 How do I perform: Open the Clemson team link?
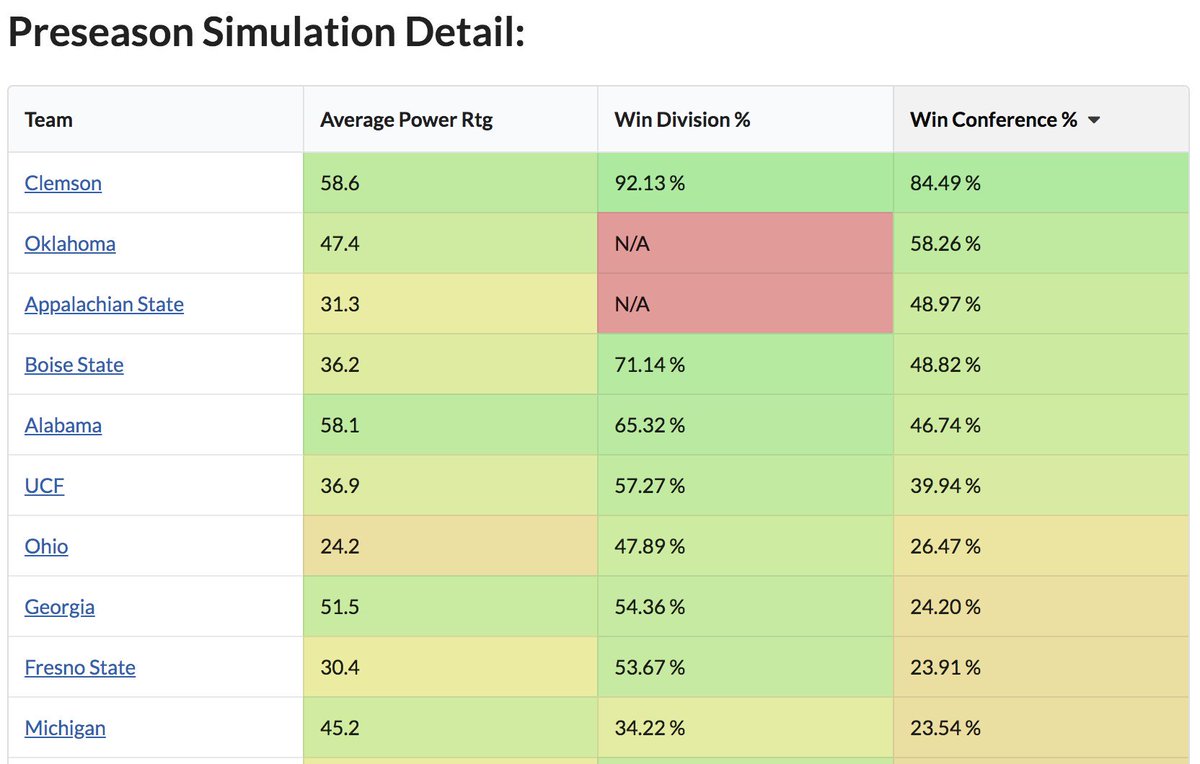click(63, 183)
